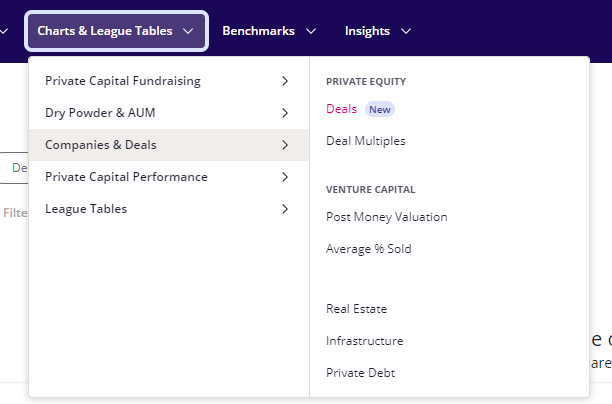Choose Companies & Deals menu entry
Viewport: 612px width, 404px height.
(101, 145)
